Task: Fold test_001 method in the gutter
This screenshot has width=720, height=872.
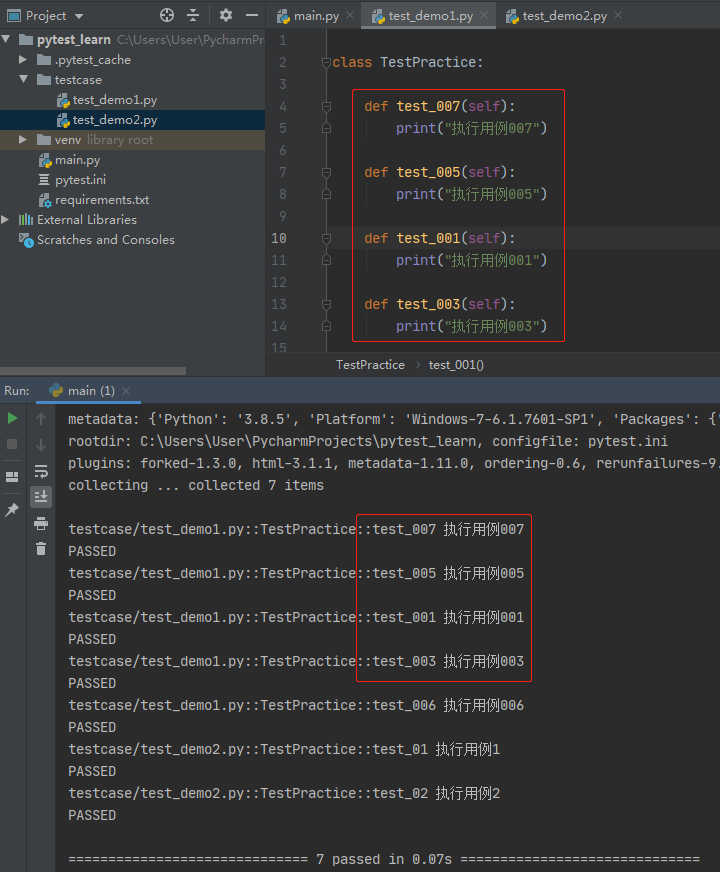Action: (x=326, y=239)
